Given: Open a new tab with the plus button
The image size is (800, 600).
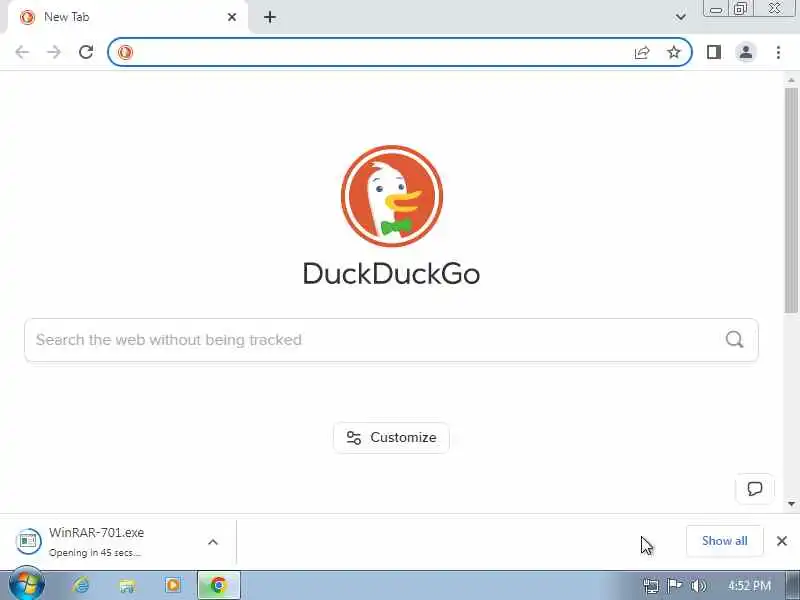Looking at the screenshot, I should click(270, 17).
